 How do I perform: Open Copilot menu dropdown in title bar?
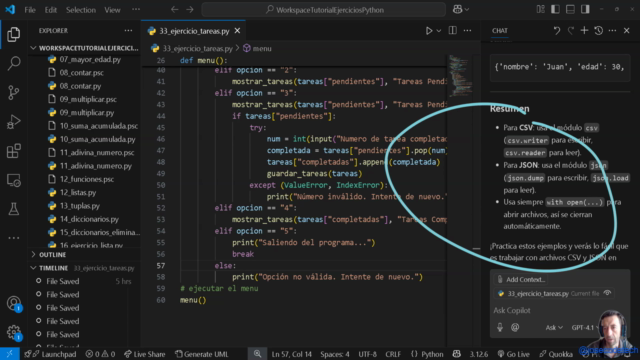[461, 9]
